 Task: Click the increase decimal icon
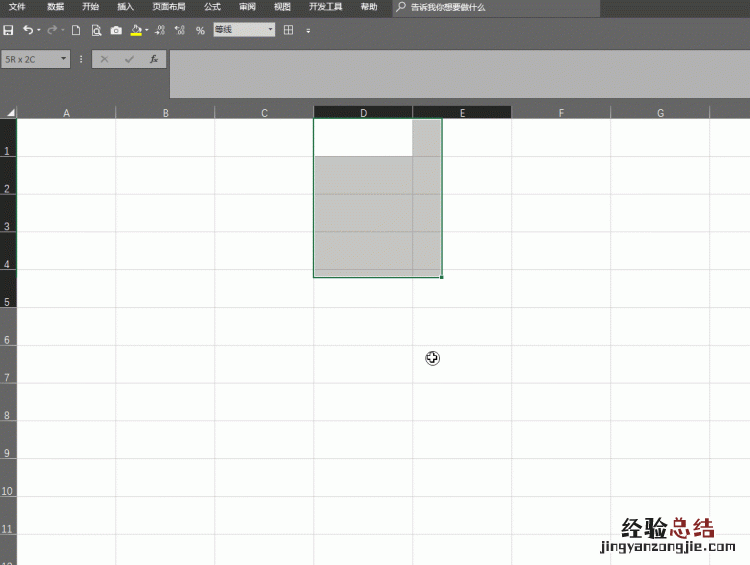coord(160,30)
